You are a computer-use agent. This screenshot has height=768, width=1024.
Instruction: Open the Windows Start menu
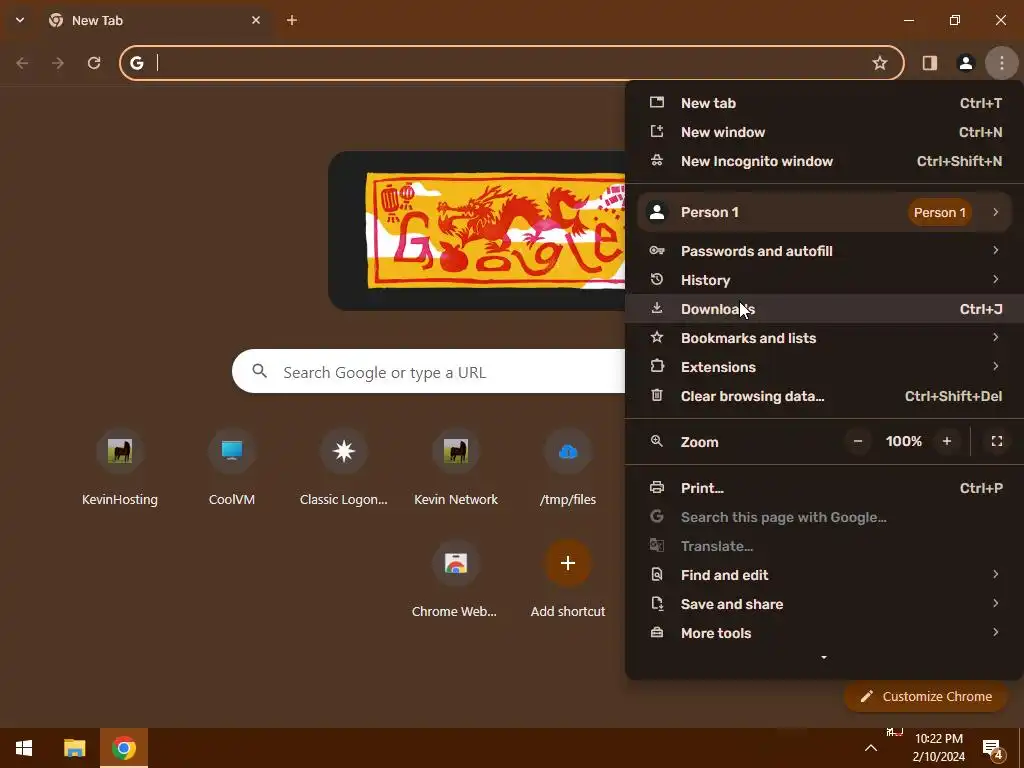click(24, 748)
